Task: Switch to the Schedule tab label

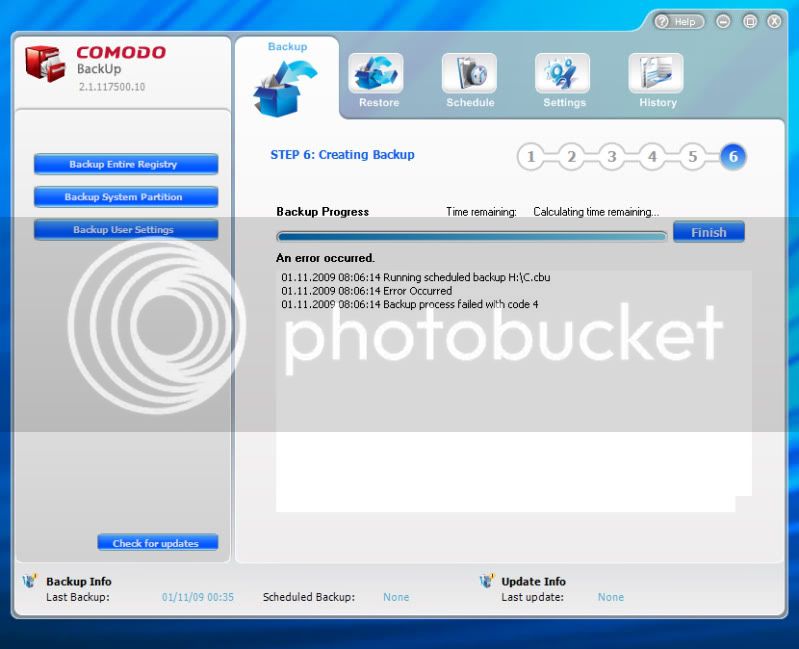Action: coord(470,102)
